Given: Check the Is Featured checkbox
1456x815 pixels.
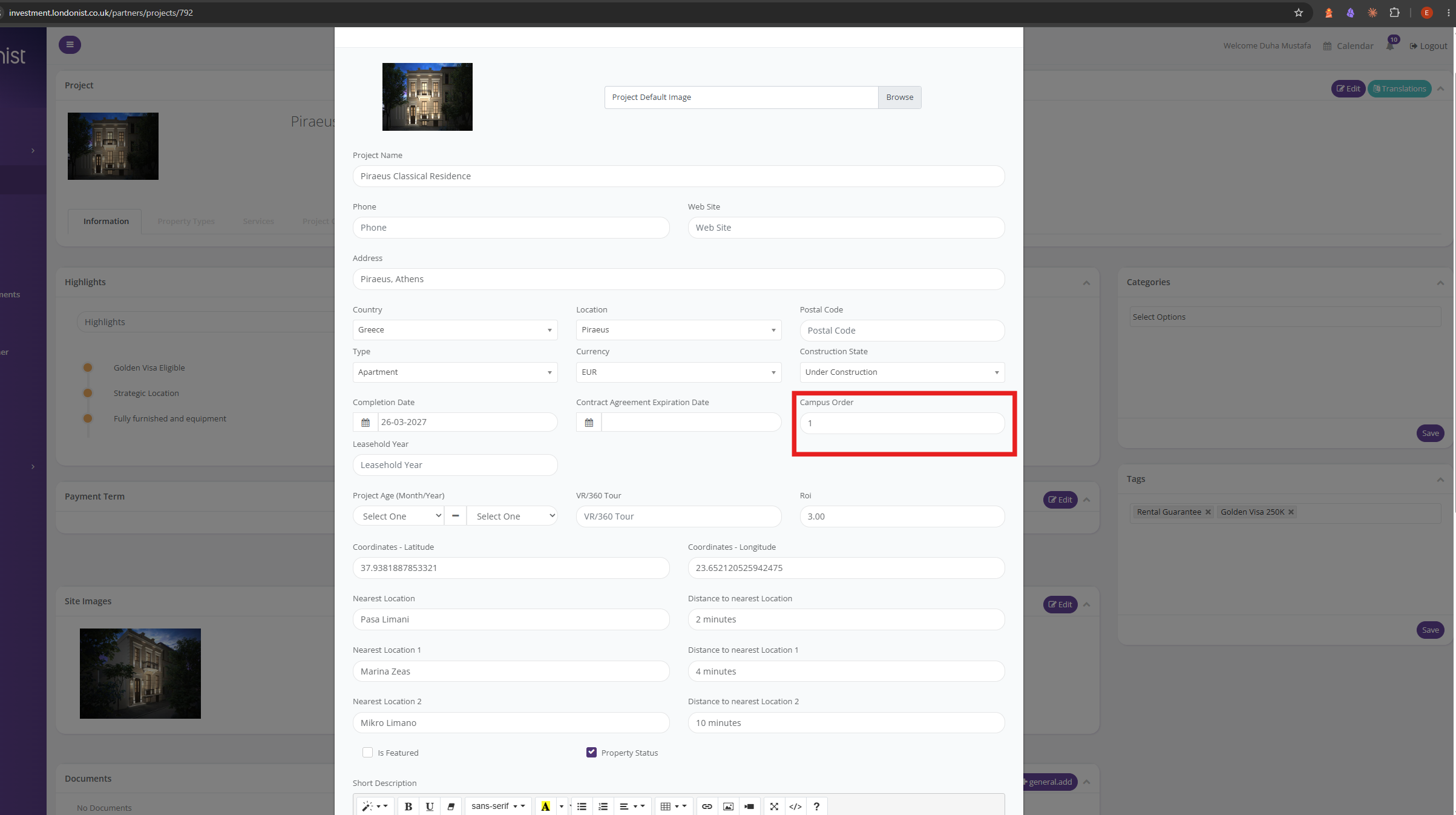Looking at the screenshot, I should 367,752.
